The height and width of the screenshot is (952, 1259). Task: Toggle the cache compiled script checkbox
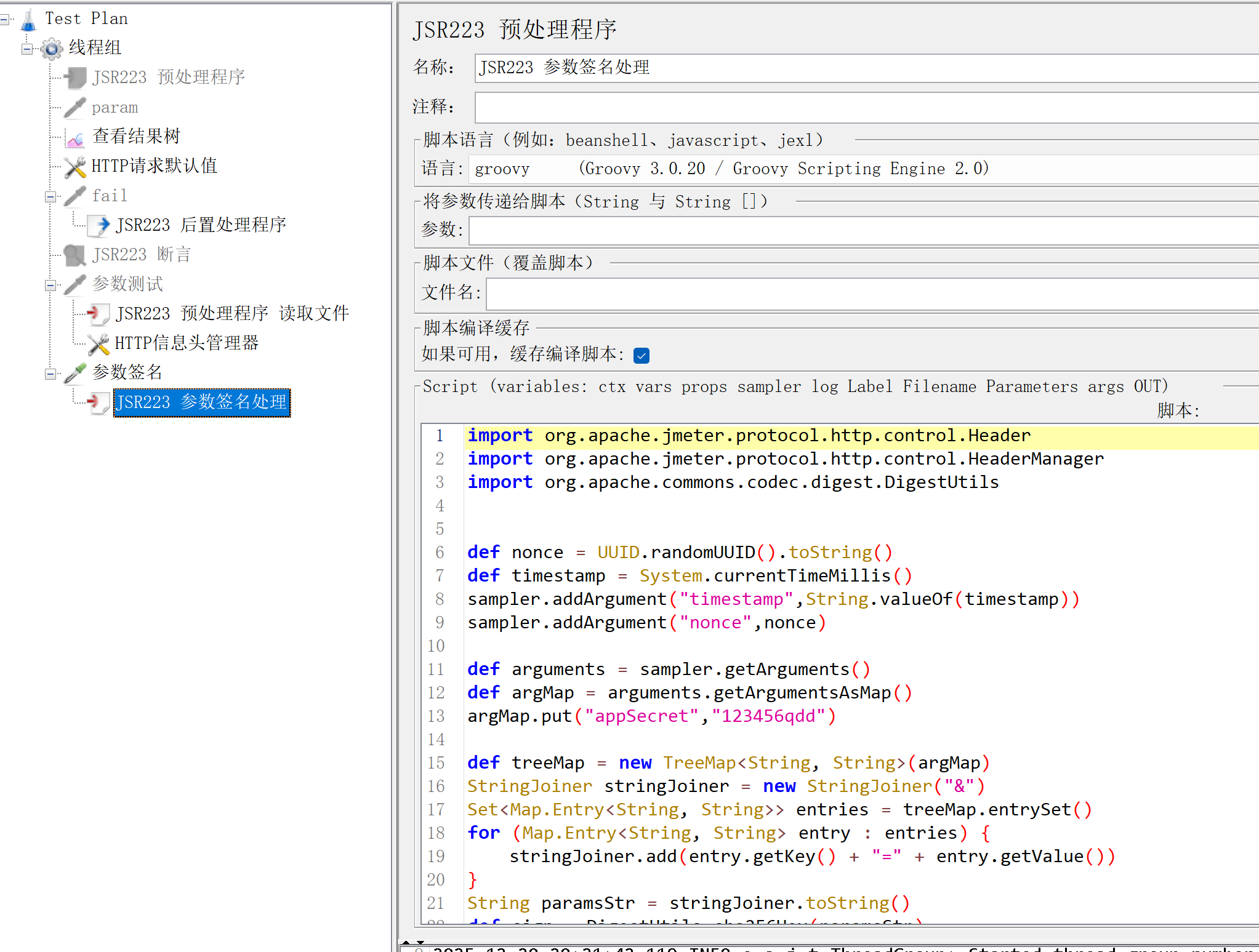(642, 356)
